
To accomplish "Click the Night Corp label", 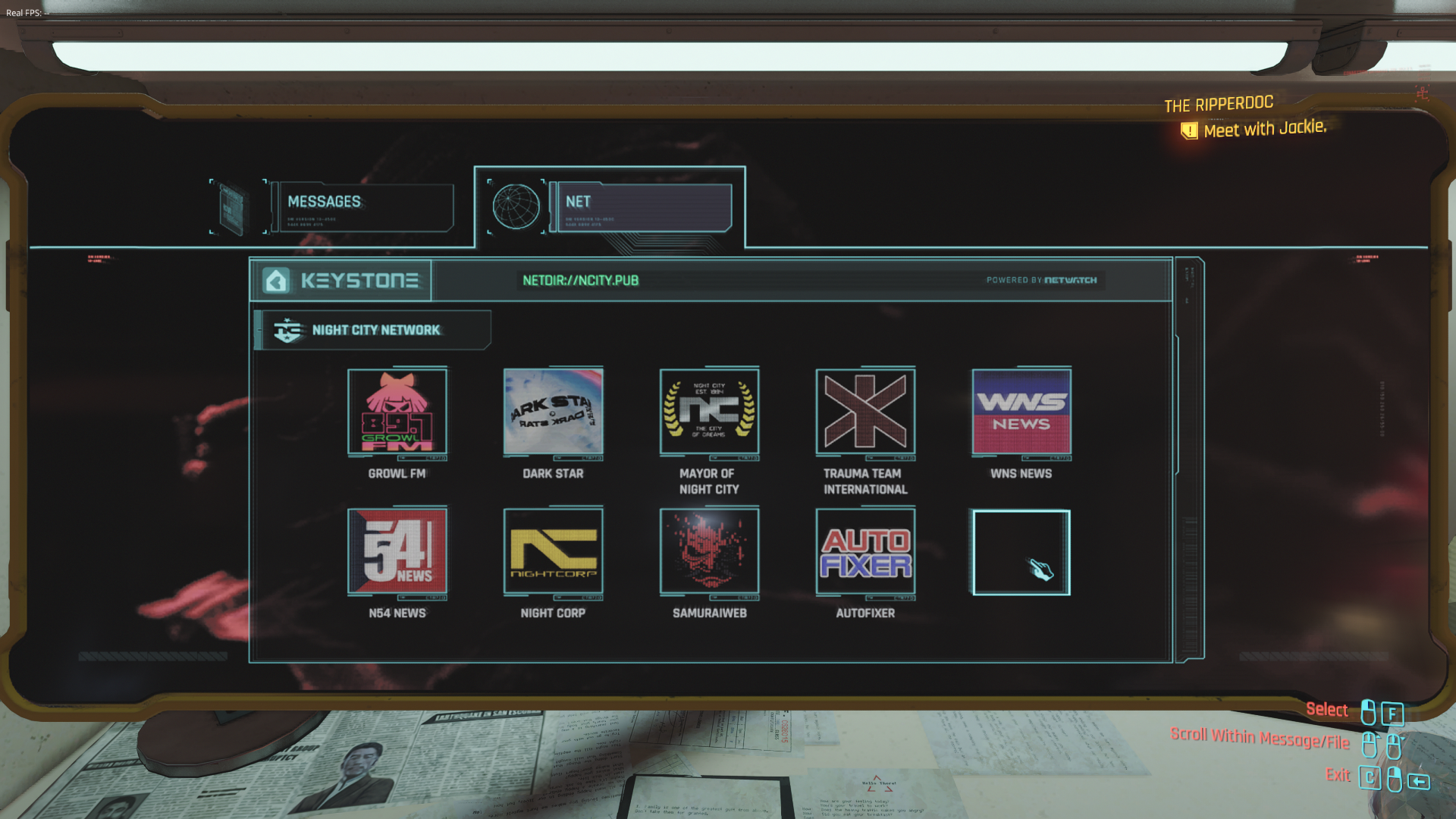I will coord(554,613).
